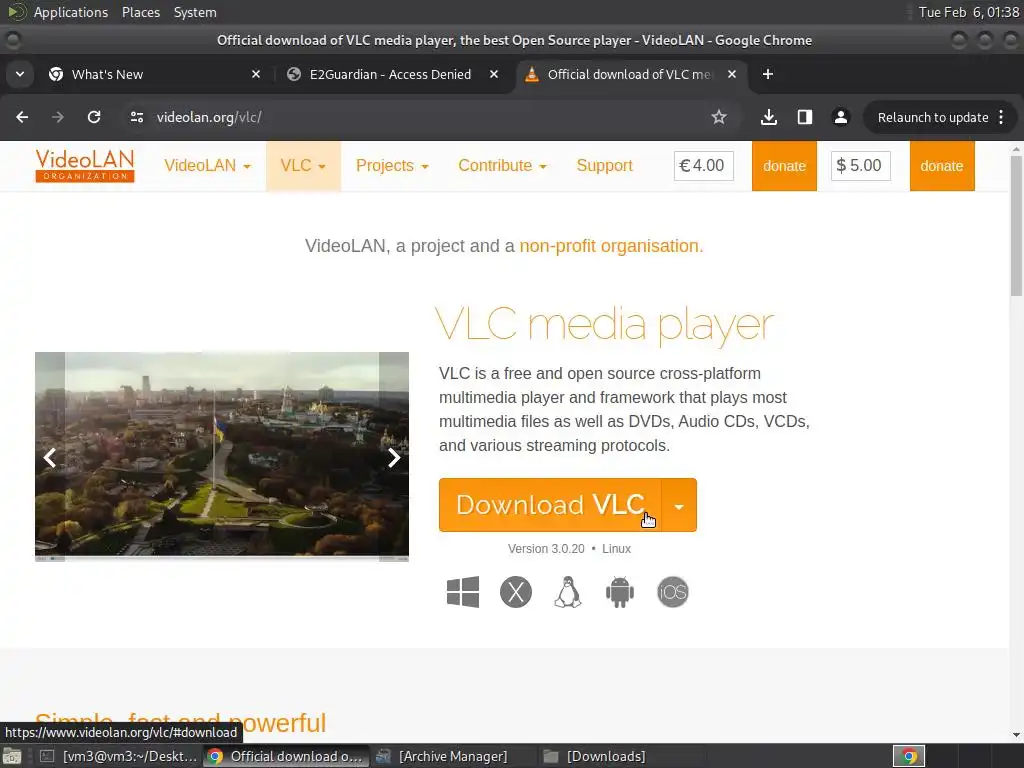
Task: Click the videolan.org/vlc/ address bar
Action: (418, 117)
